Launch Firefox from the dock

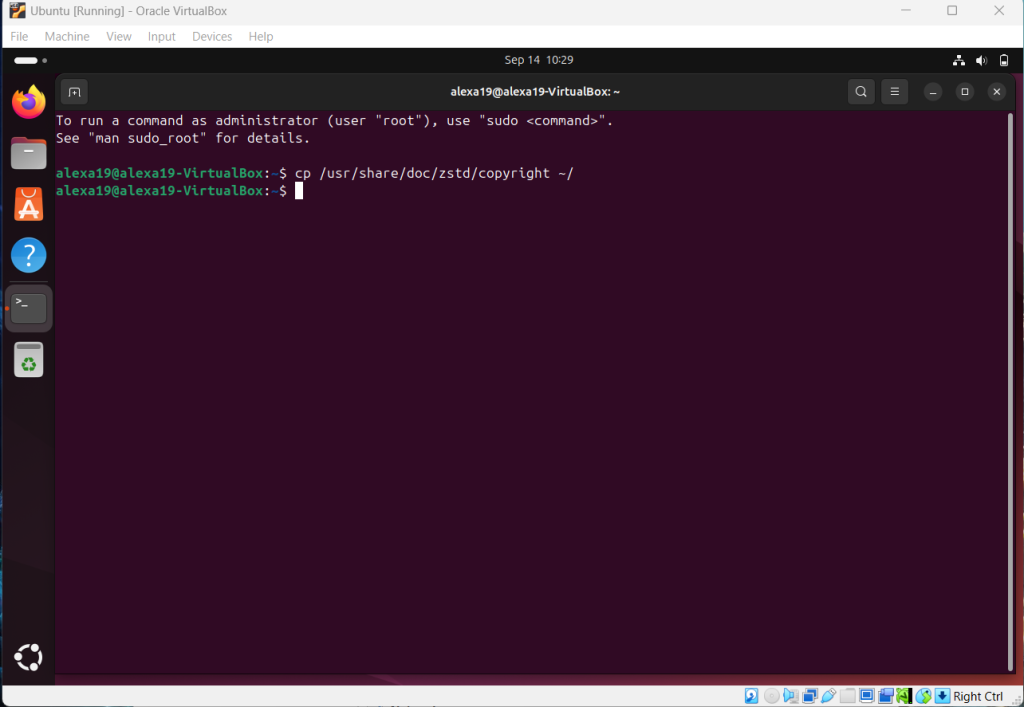point(29,101)
